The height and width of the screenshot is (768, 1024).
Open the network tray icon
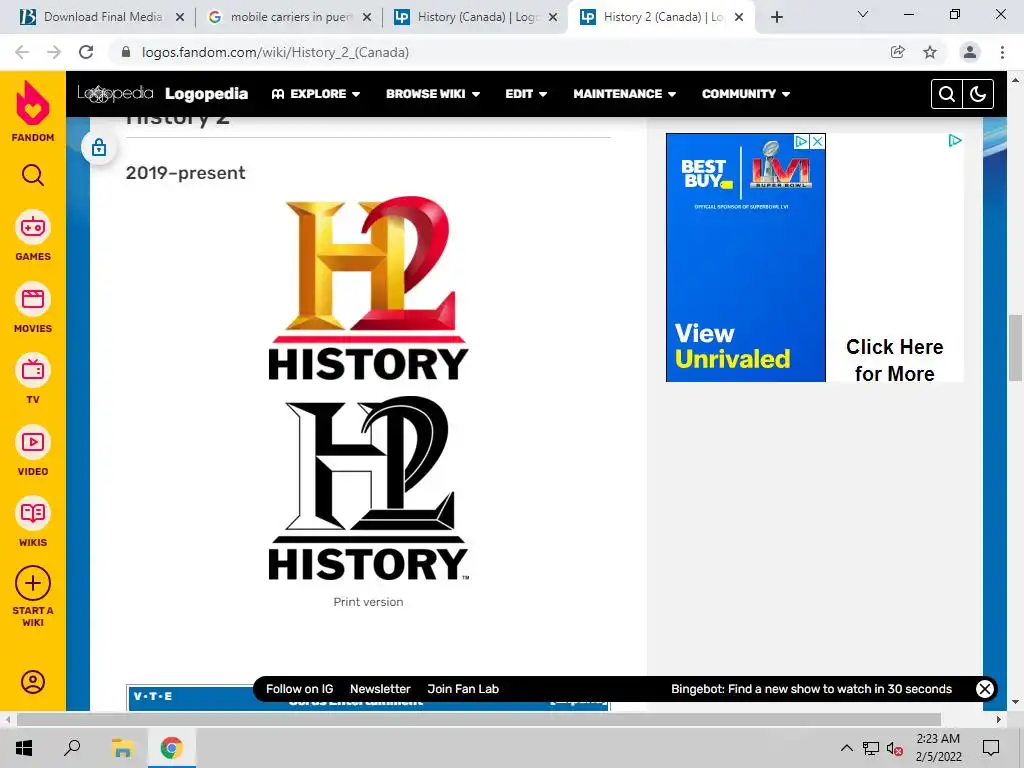[x=871, y=748]
